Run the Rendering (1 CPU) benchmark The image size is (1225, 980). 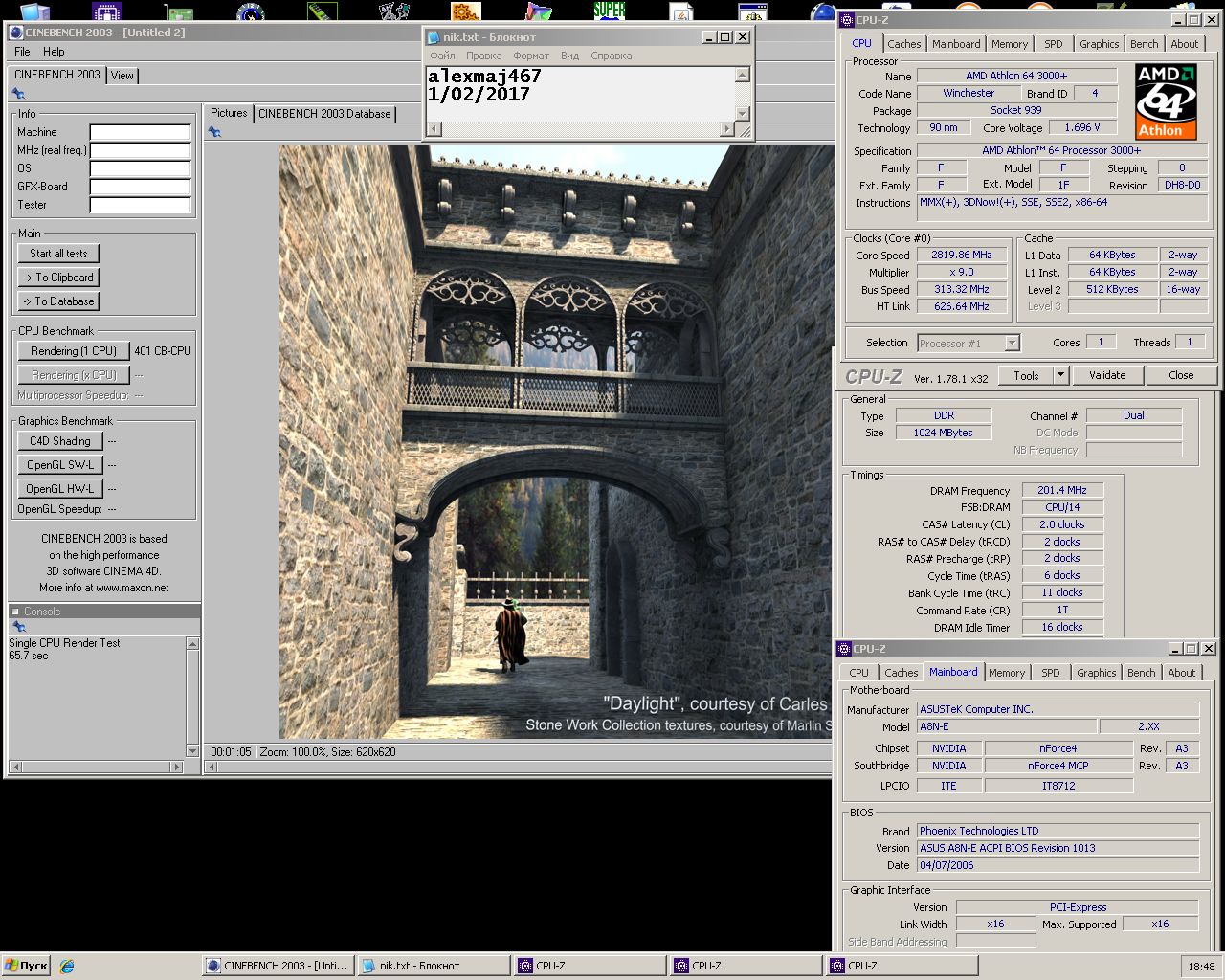tap(73, 351)
